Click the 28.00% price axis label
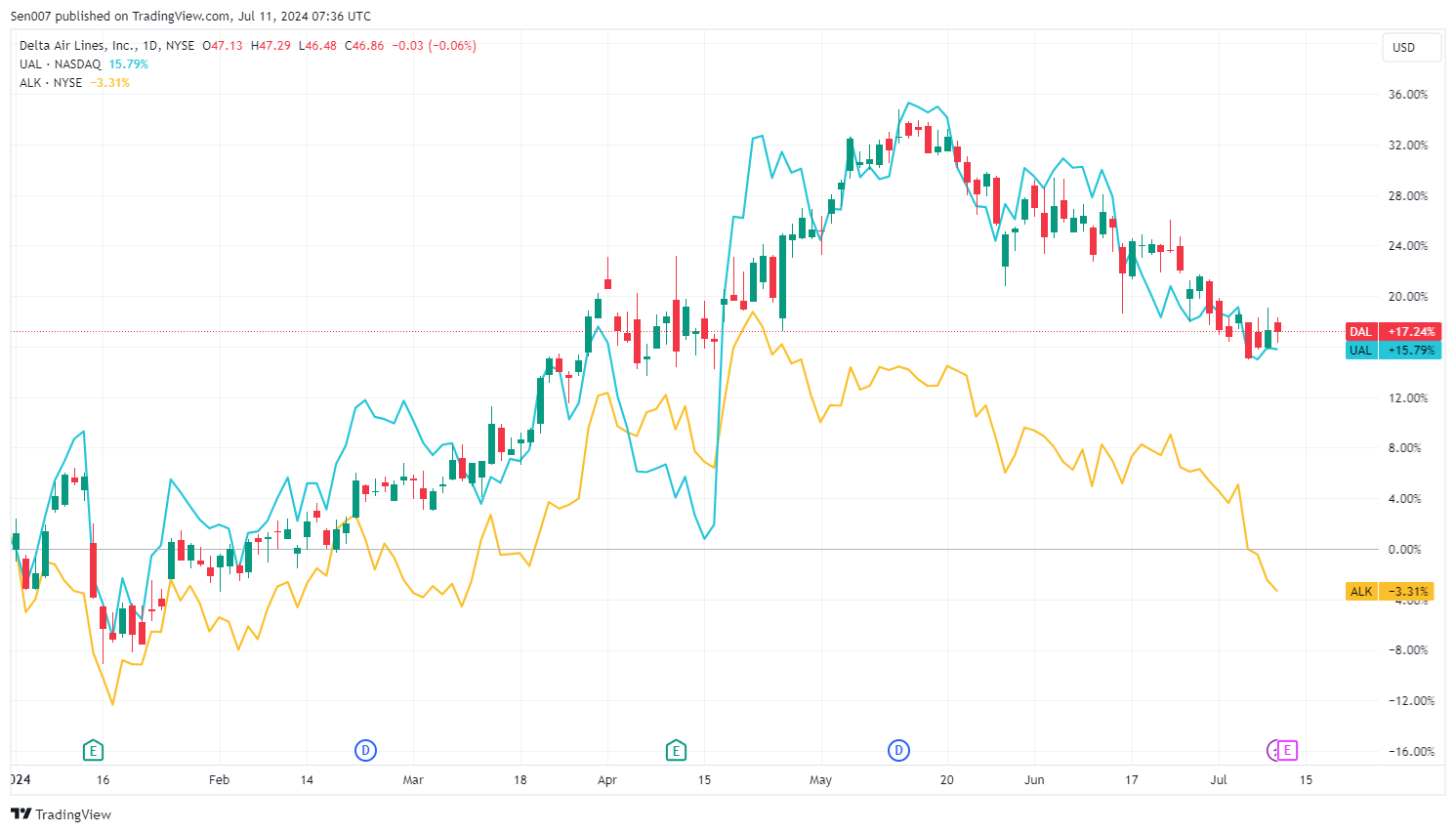Screen dimensions: 1456x833 pyautogui.click(x=1408, y=195)
